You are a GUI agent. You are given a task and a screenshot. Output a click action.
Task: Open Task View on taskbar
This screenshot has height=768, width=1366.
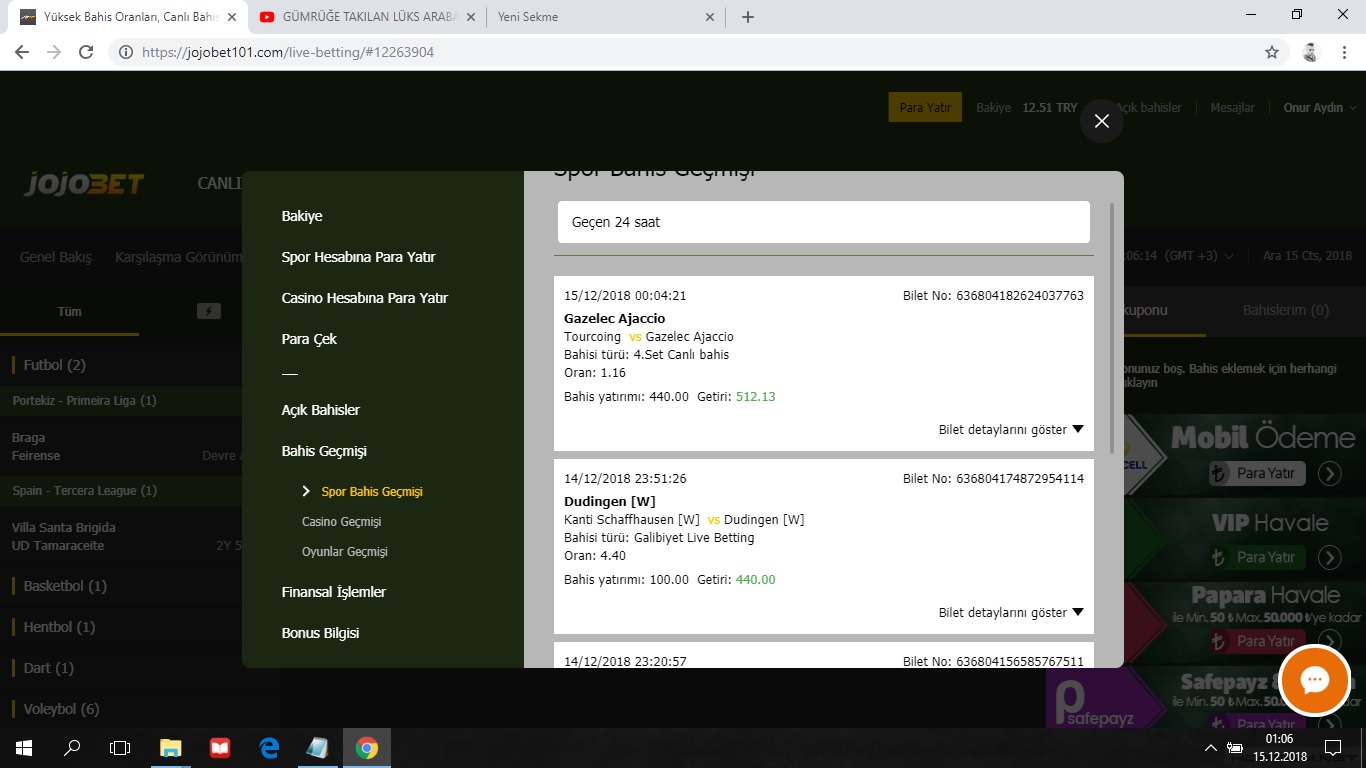120,747
